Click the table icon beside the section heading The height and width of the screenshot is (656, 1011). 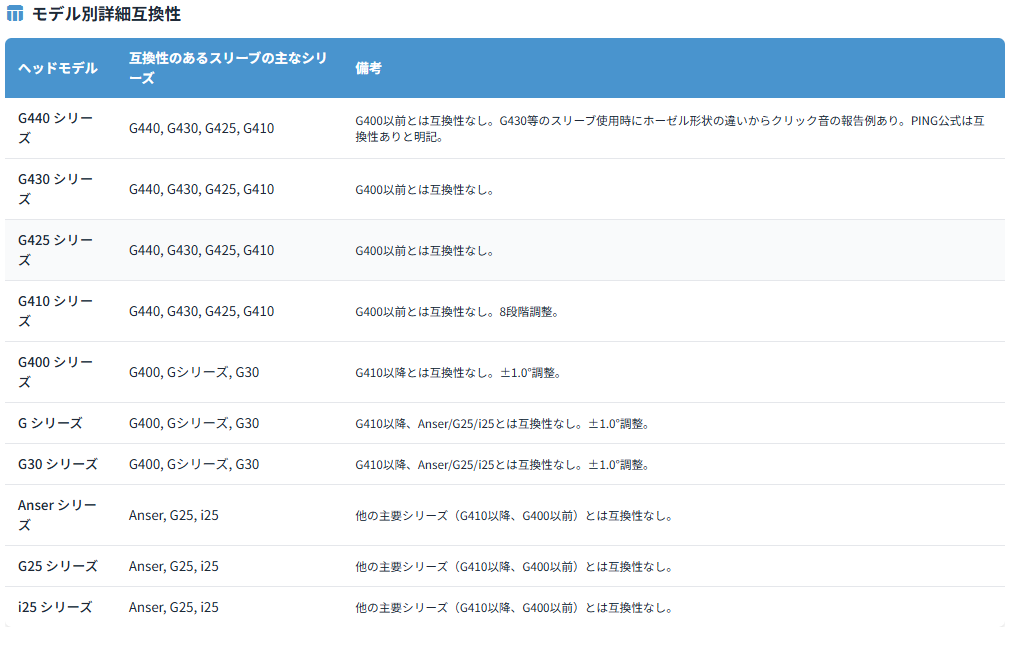15,15
